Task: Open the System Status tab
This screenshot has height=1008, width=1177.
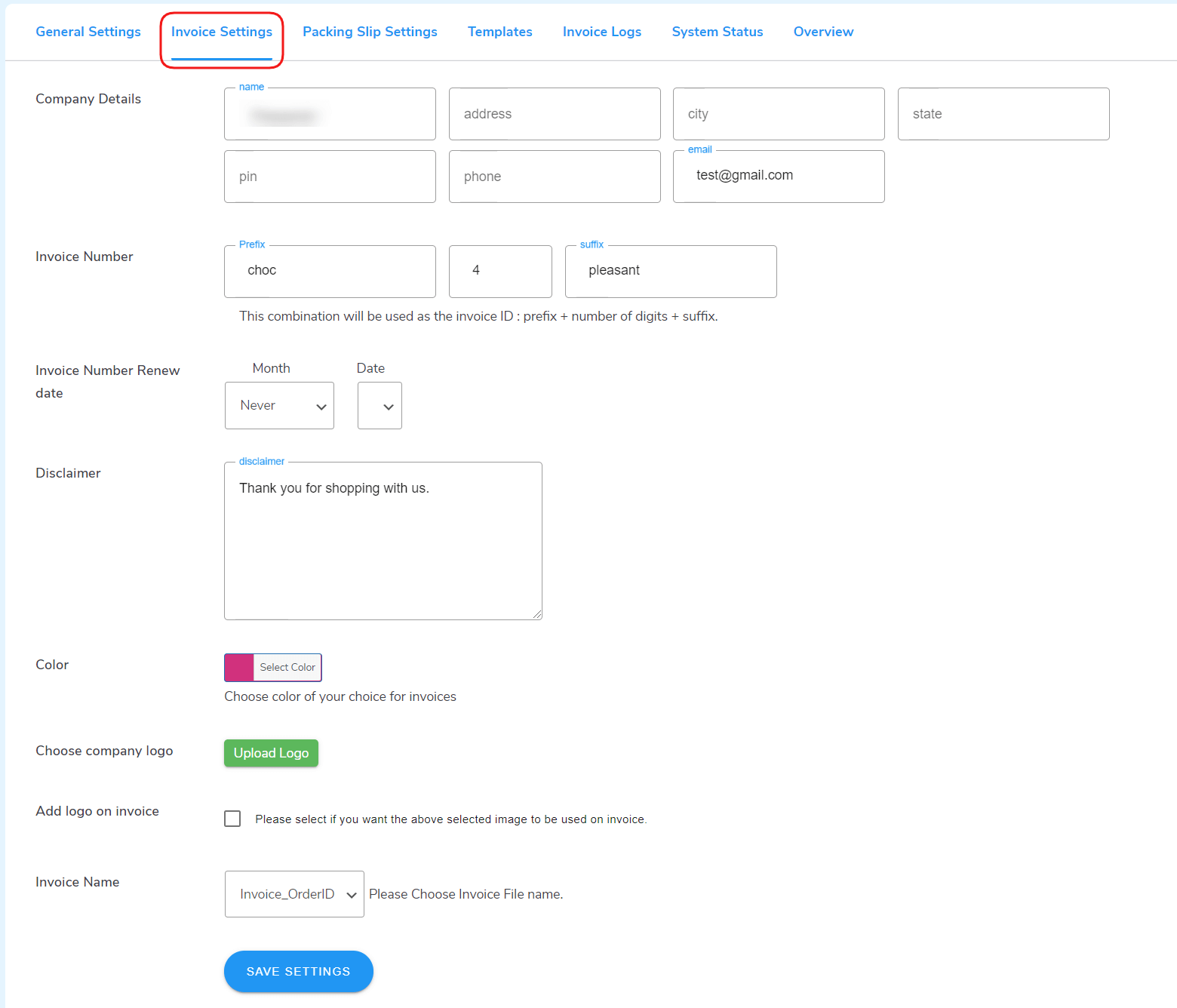Action: (x=717, y=32)
